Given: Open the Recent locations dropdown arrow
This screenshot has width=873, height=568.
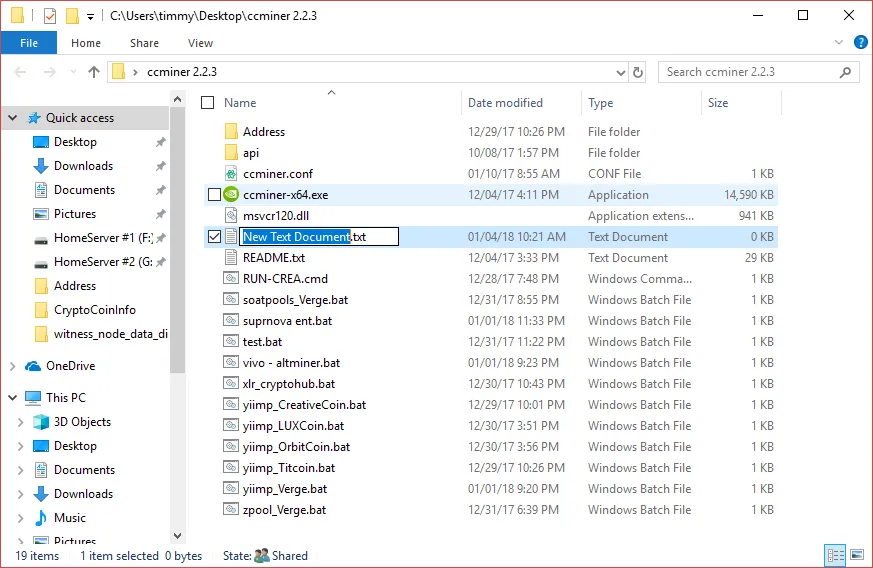Looking at the screenshot, I should pyautogui.click(x=73, y=72).
